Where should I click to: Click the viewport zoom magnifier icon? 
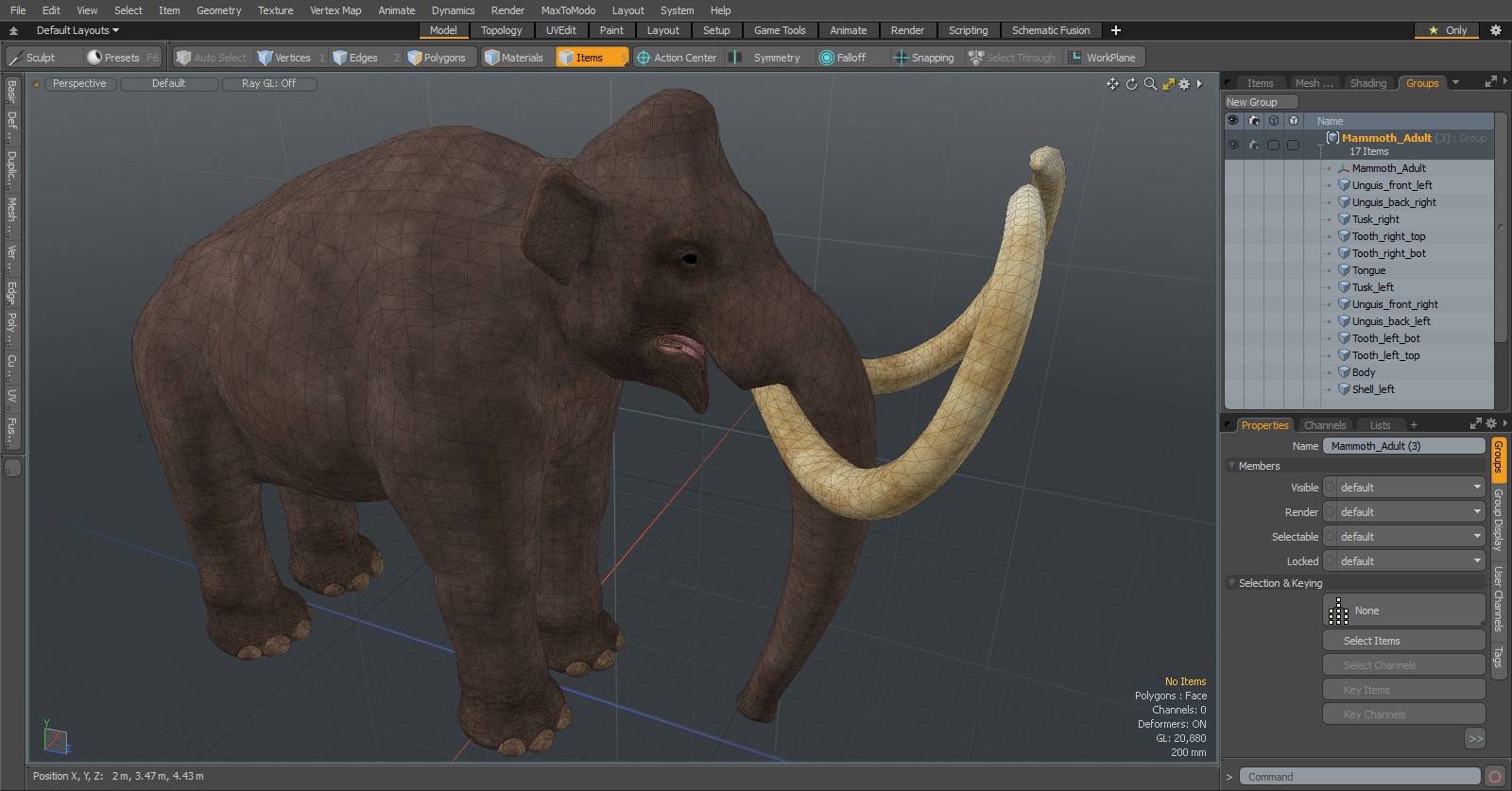coord(1150,84)
